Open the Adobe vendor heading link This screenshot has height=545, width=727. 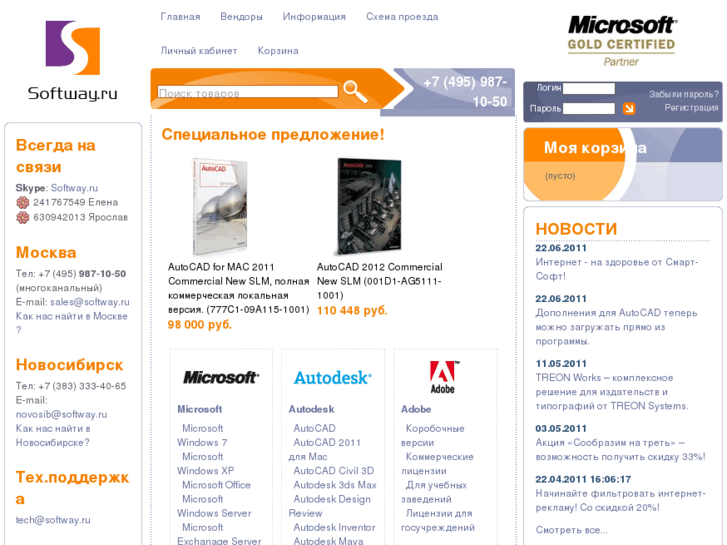(x=416, y=409)
